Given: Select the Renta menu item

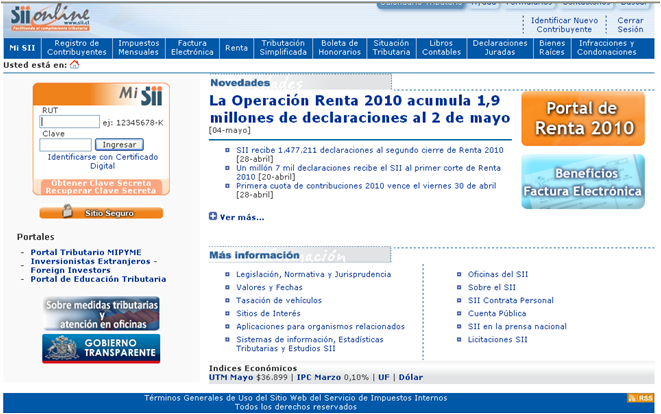Looking at the screenshot, I should click(236, 48).
